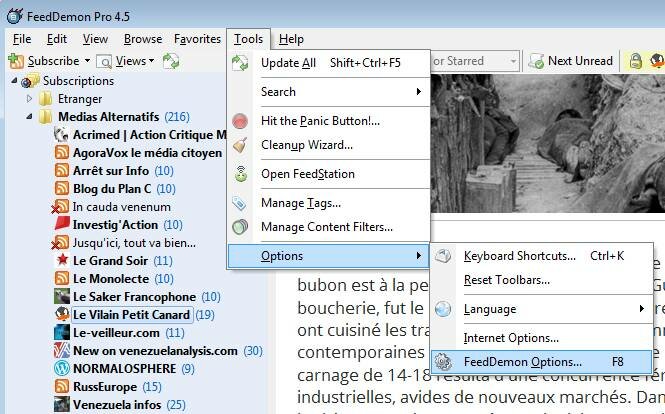Click the Le Grand Soir star icon
Image resolution: width=665 pixels, height=414 pixels.
(62, 260)
